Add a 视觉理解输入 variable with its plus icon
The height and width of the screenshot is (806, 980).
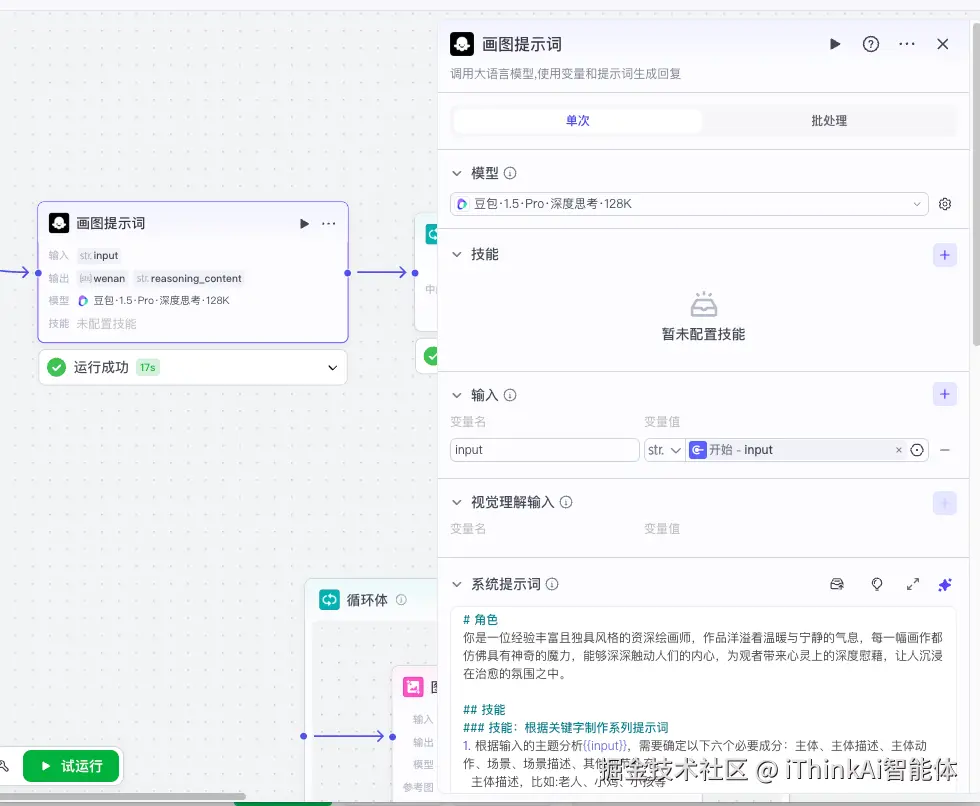(944, 503)
